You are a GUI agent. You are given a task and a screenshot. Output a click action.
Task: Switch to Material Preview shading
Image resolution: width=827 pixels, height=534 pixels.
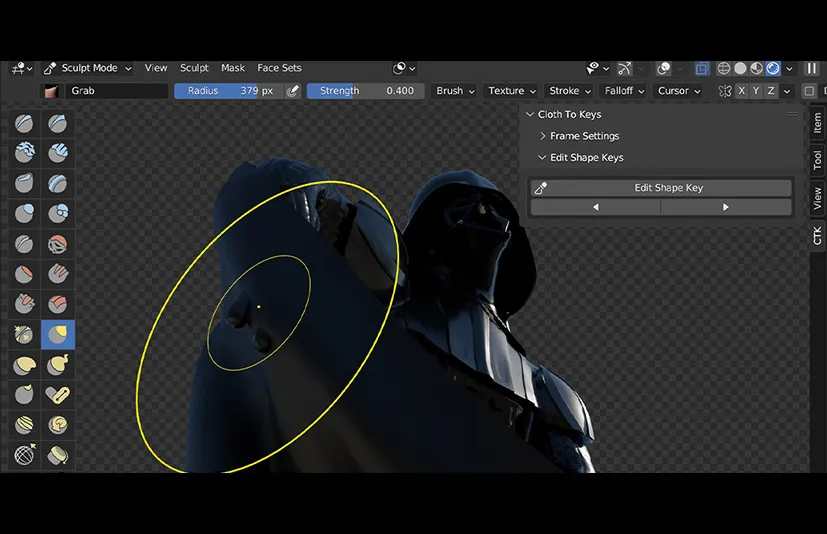pyautogui.click(x=756, y=68)
